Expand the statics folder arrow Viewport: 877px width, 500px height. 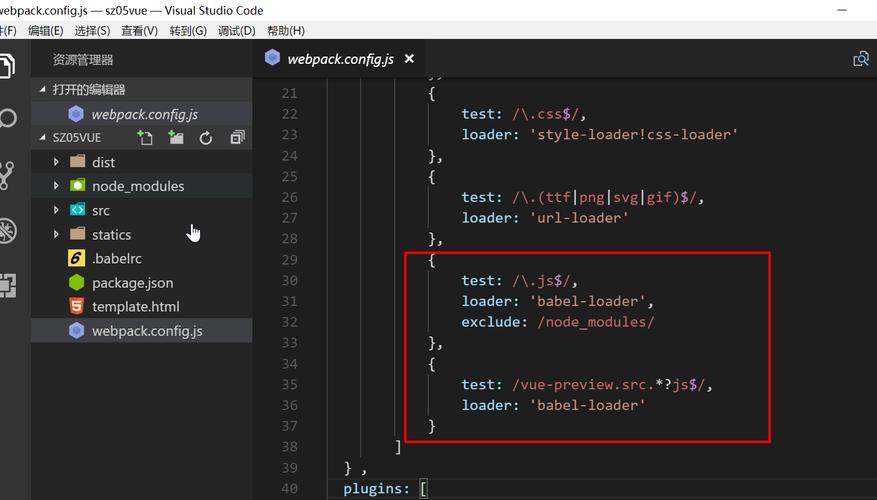click(x=56, y=234)
